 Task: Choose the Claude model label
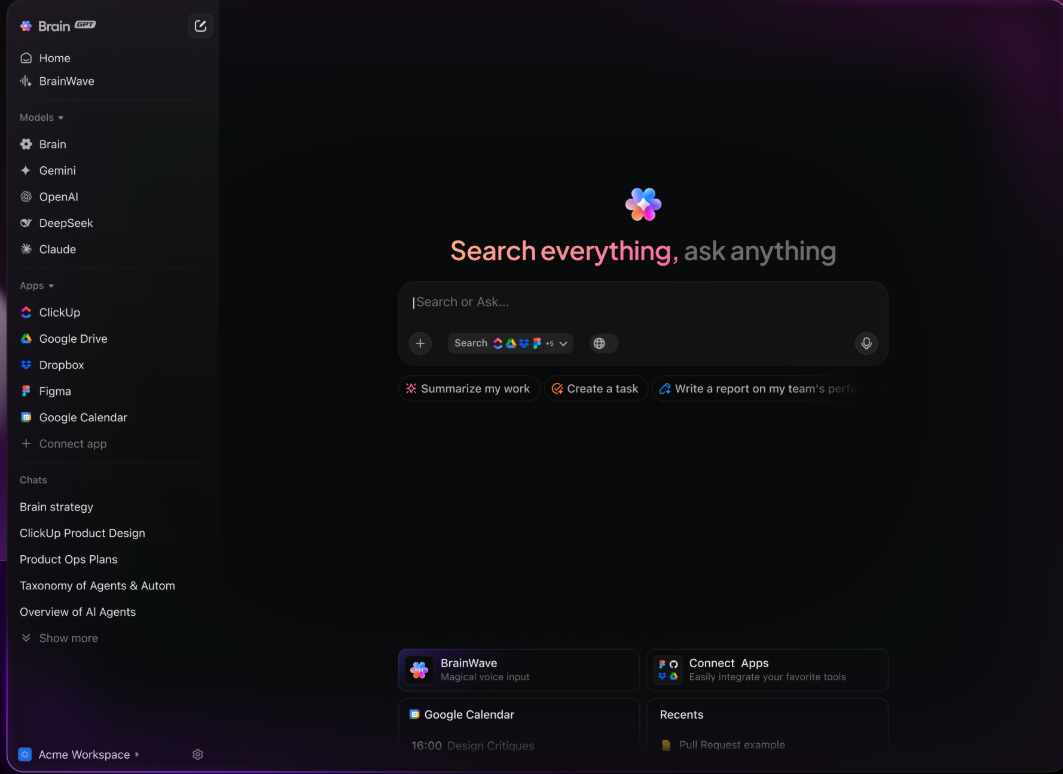[x=58, y=249]
